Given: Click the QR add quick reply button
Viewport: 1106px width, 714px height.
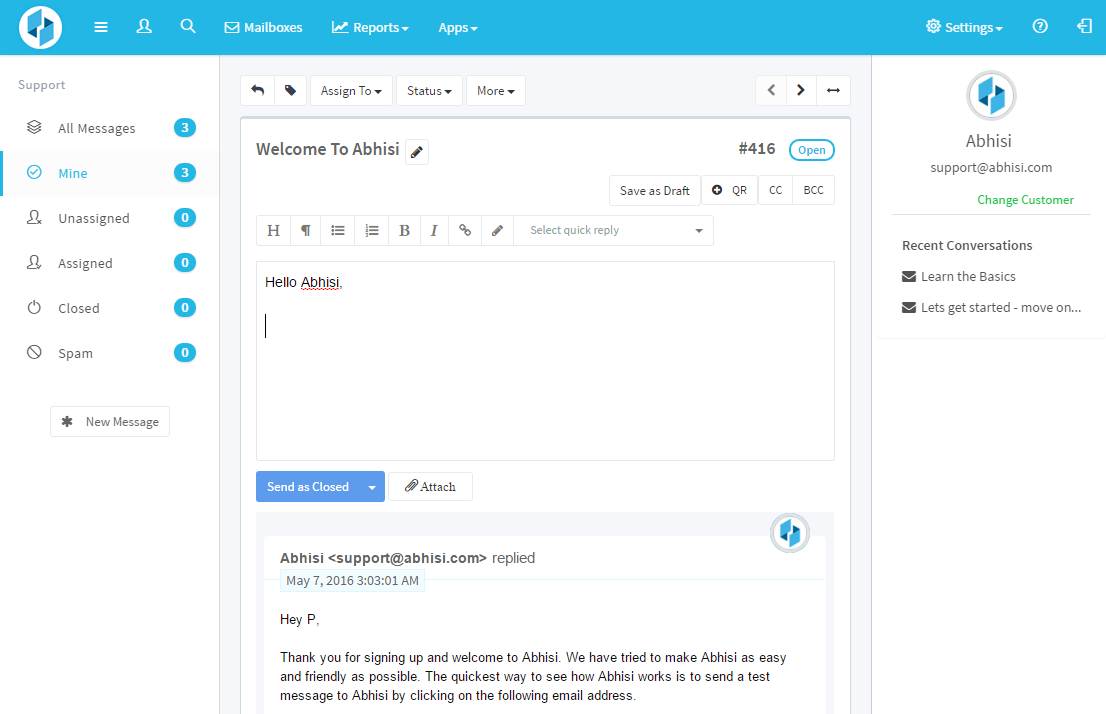Looking at the screenshot, I should coord(729,190).
